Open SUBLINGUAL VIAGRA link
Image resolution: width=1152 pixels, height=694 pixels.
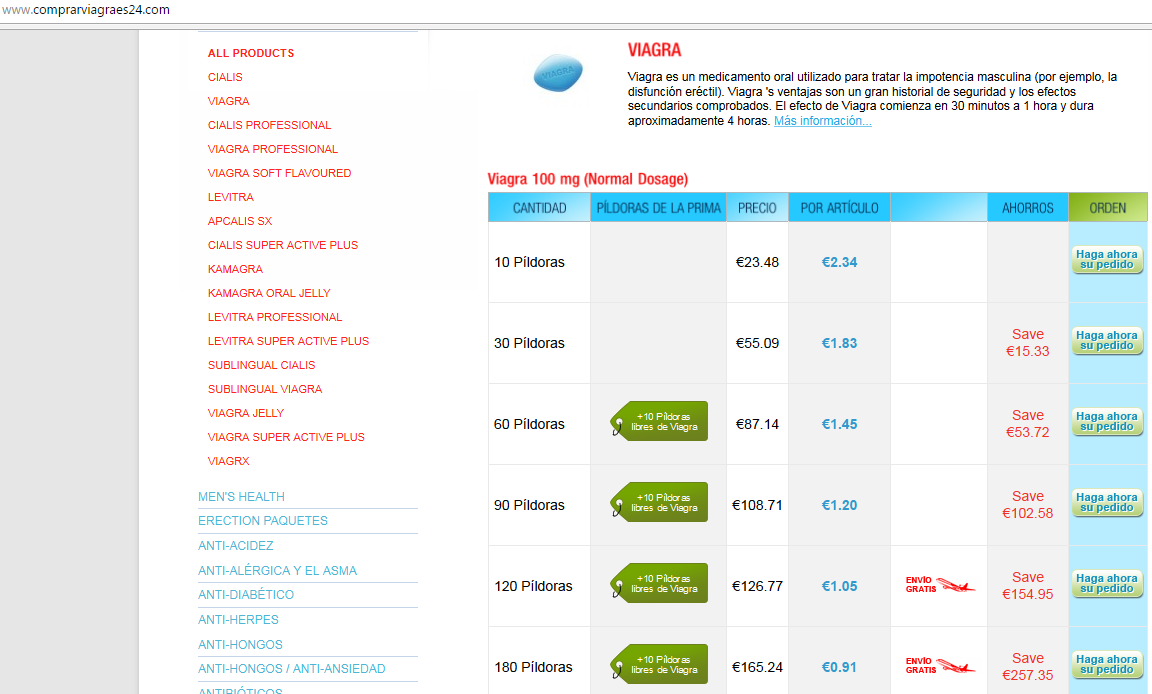click(x=264, y=389)
